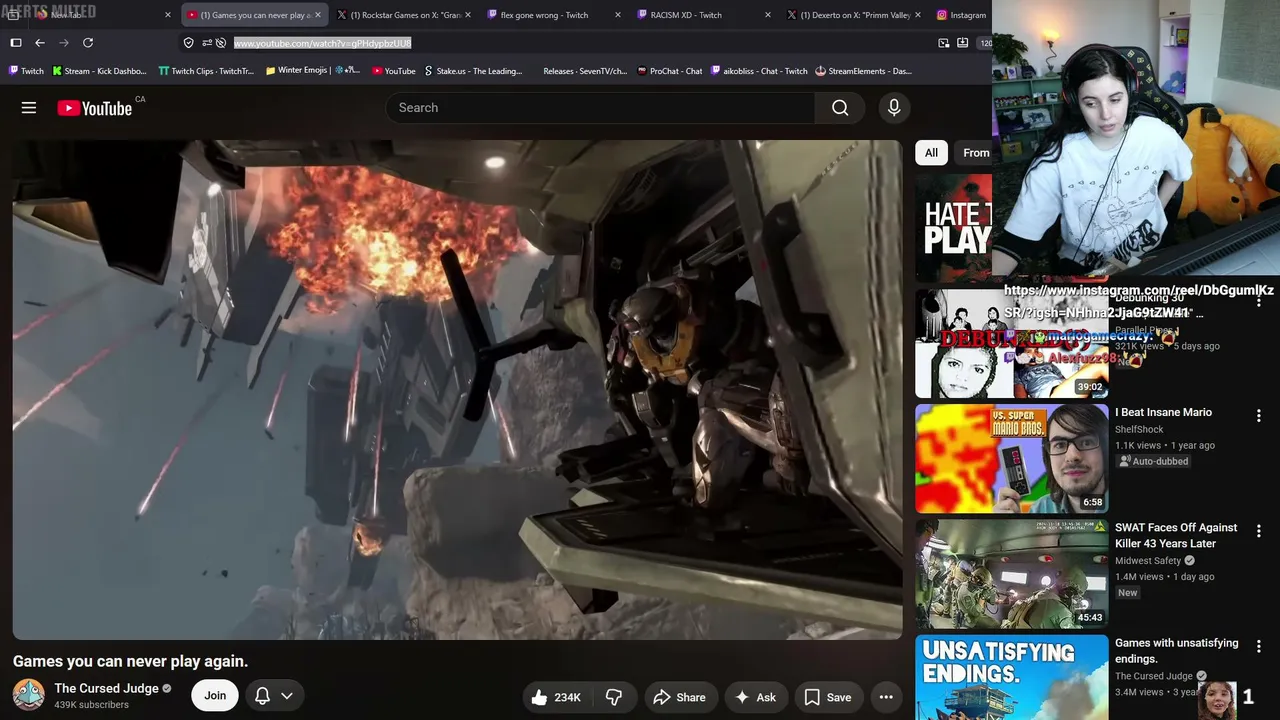Open the Stream - Kick Dashboard bookmark
This screenshot has height=720, width=1280.
click(99, 71)
